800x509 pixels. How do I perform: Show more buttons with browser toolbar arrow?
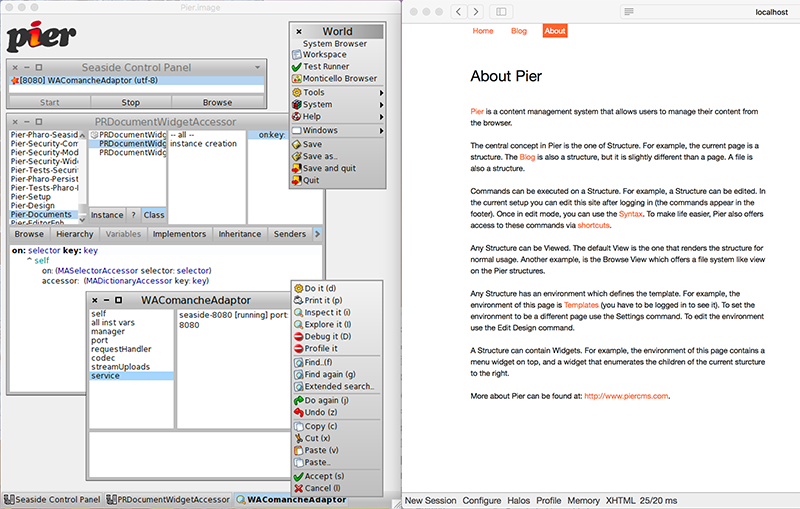click(317, 234)
